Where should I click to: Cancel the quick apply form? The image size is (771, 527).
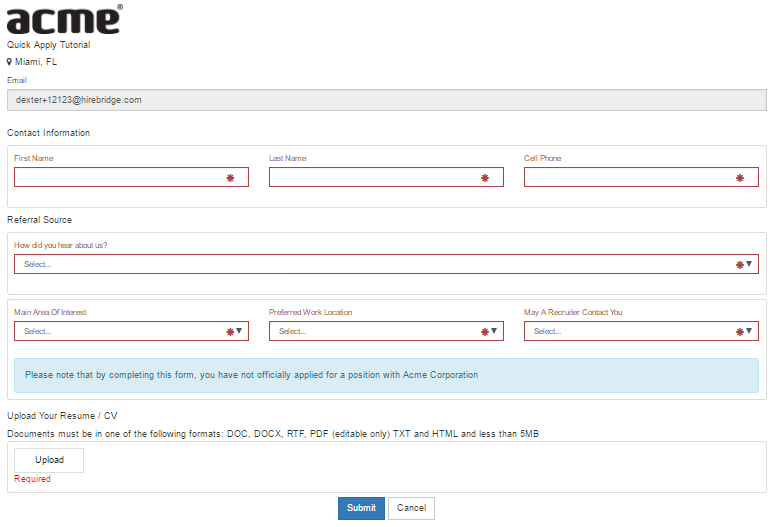click(x=411, y=508)
